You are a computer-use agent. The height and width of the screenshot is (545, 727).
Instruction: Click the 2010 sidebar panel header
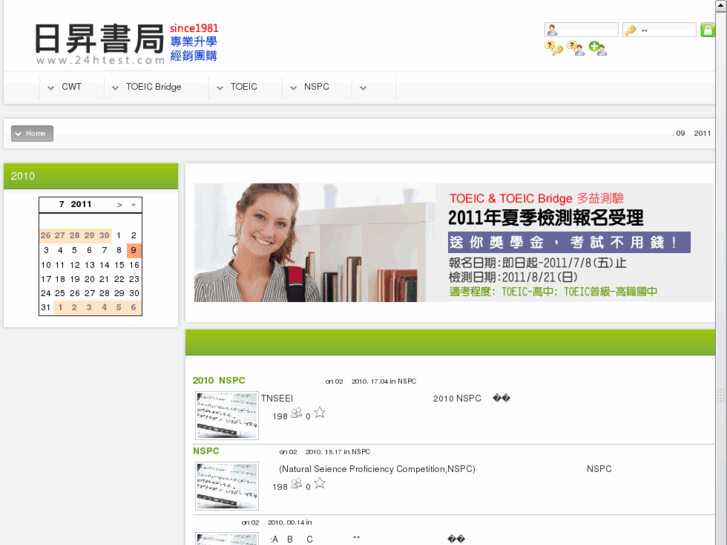[x=91, y=176]
